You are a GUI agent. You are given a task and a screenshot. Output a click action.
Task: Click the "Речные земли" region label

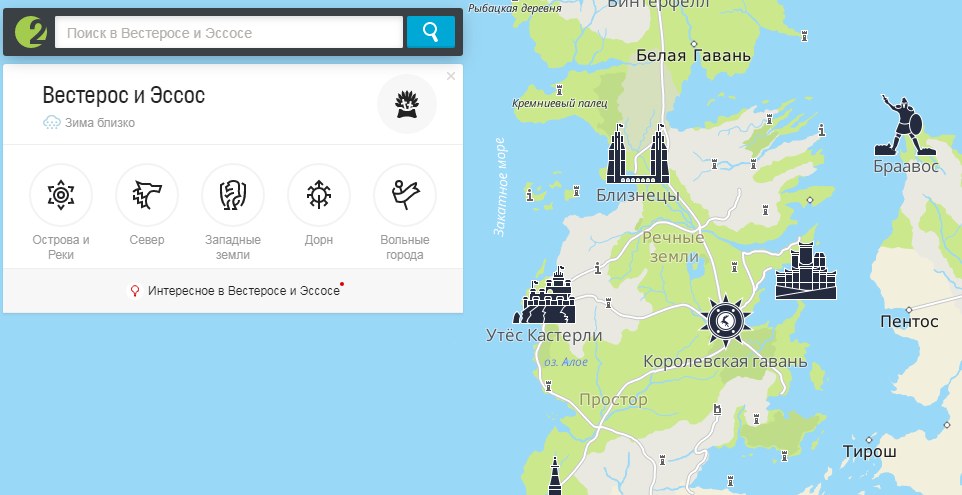[x=674, y=247]
